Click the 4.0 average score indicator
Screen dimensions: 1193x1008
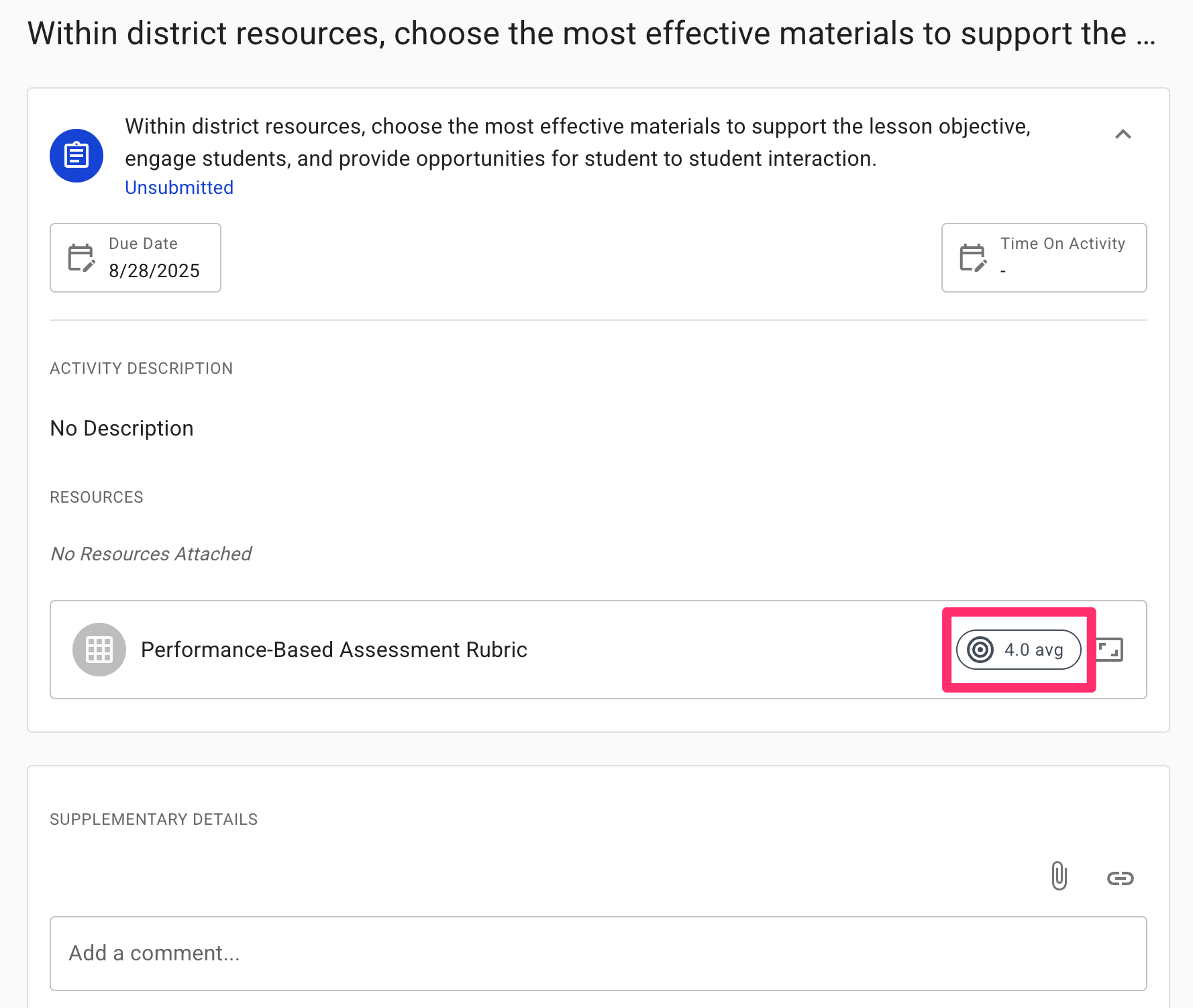(x=1018, y=649)
